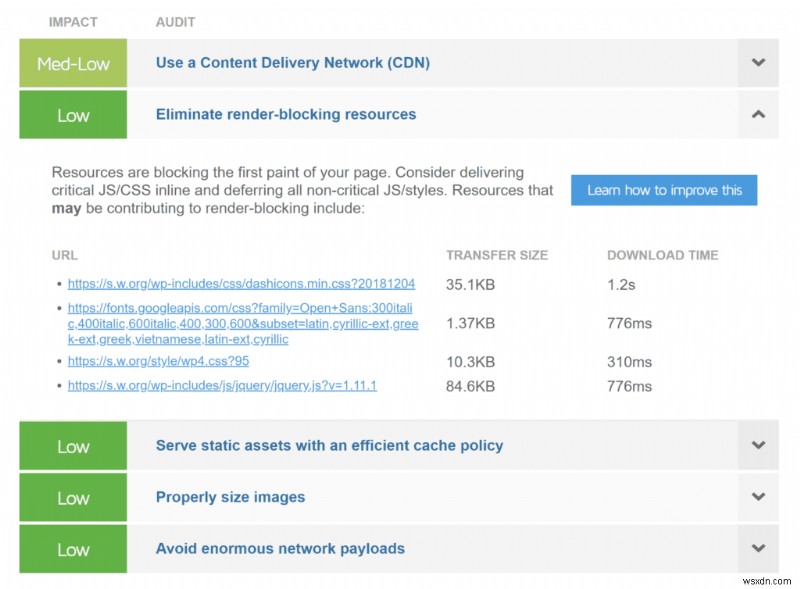The height and width of the screenshot is (589, 800).
Task: Click the IMPACT column header
Action: (73, 22)
